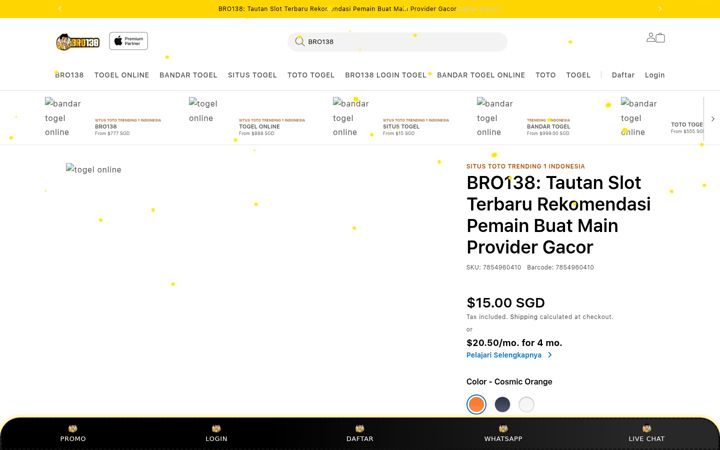Open BRO138 menu item

69,75
